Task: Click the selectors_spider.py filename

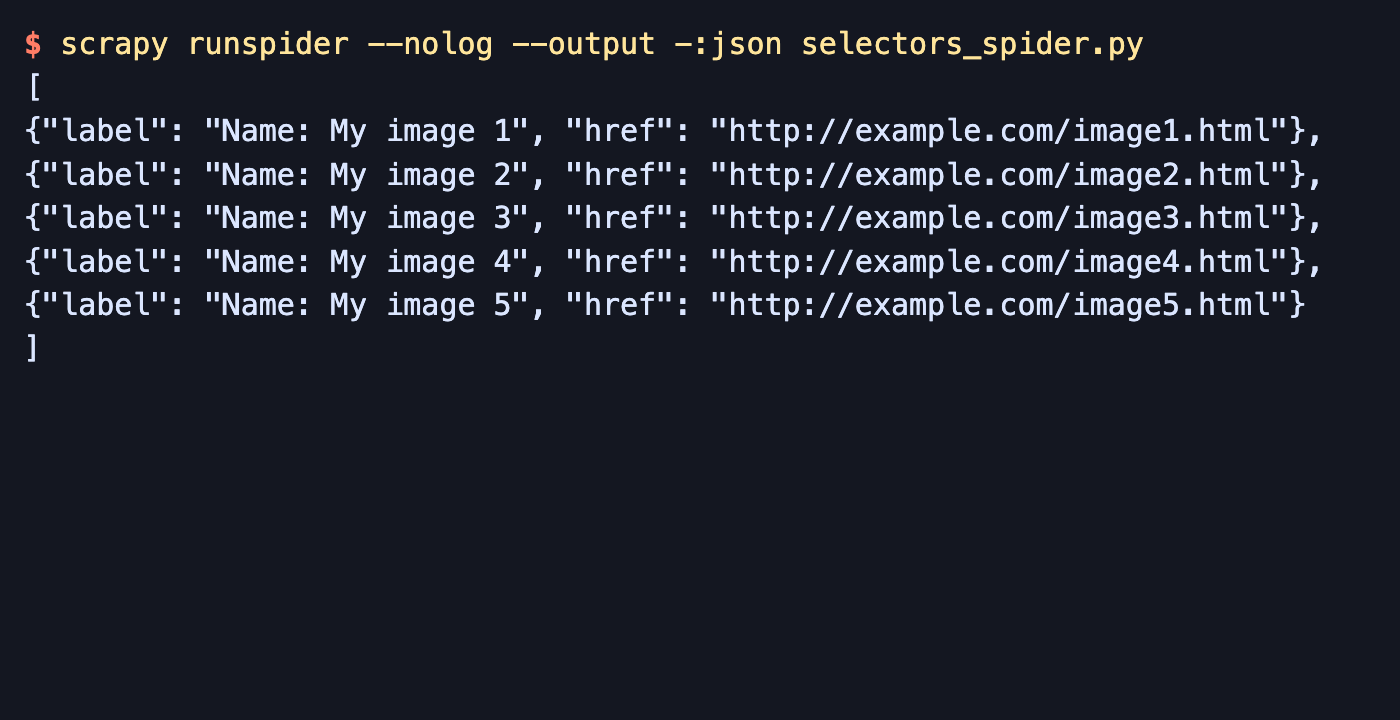Action: click(x=972, y=45)
